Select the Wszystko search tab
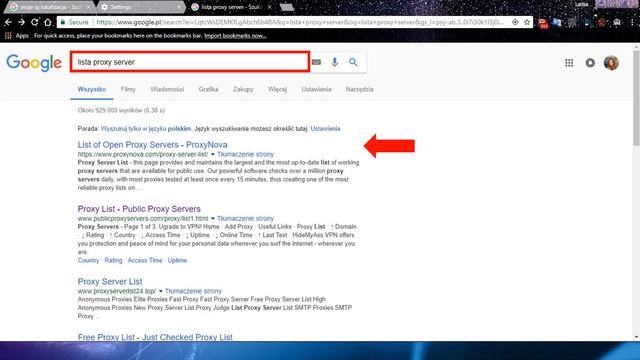Viewport: 640px width, 360px height. point(92,89)
